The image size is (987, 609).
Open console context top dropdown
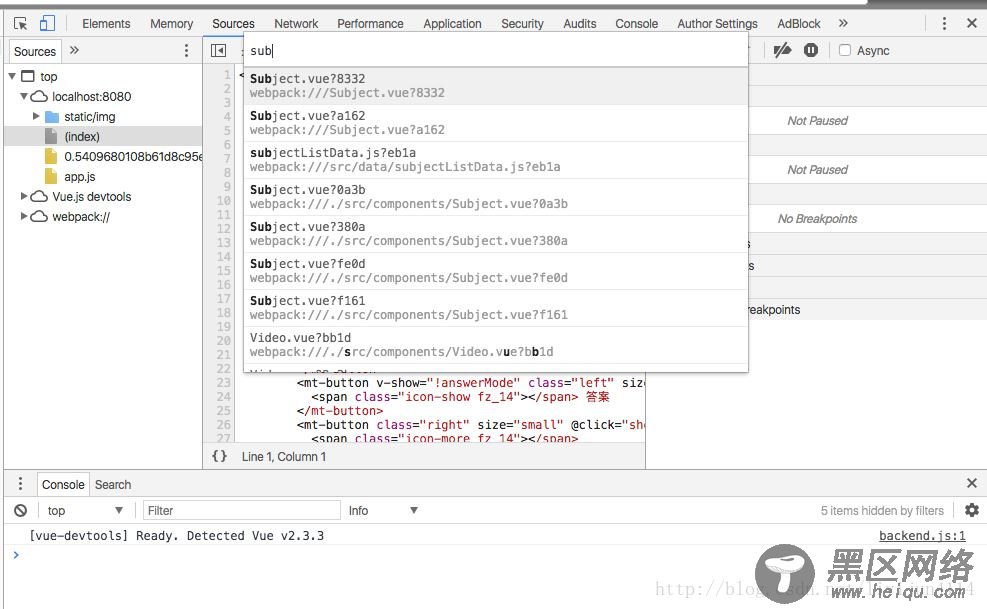pyautogui.click(x=84, y=510)
